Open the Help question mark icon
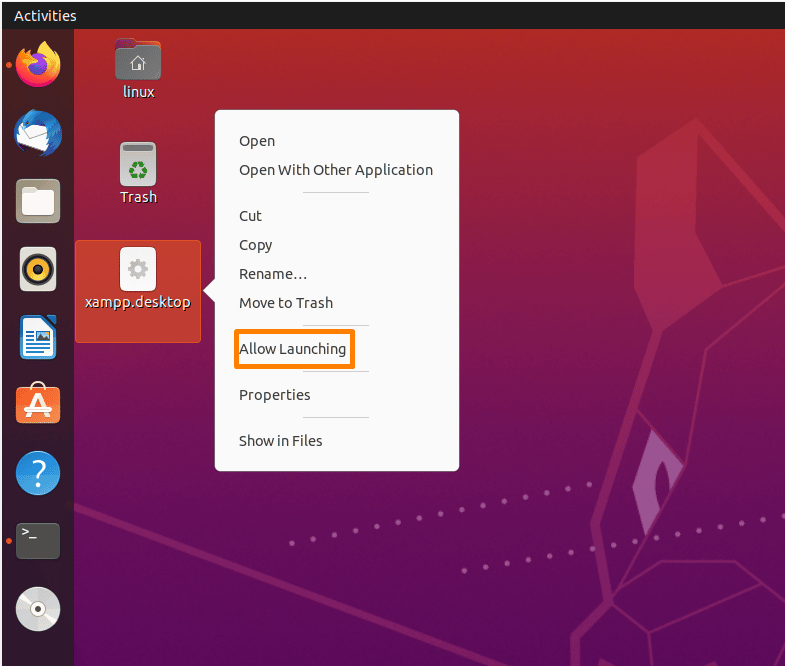785x666 pixels. tap(38, 473)
